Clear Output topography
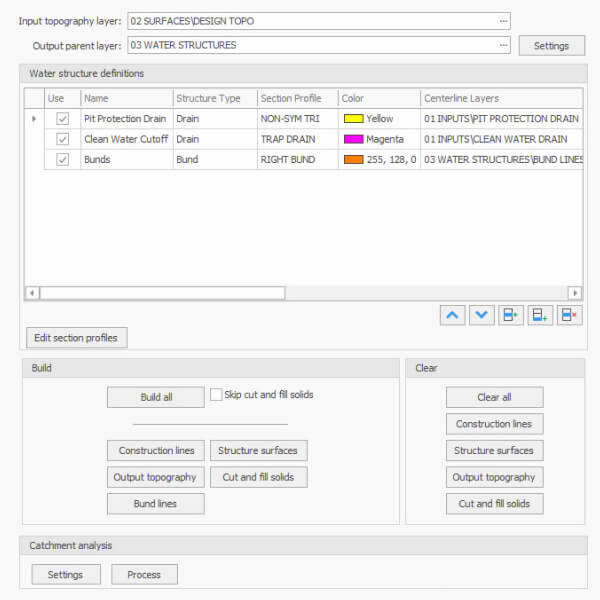Viewport: 600px width, 600px height. 494,477
